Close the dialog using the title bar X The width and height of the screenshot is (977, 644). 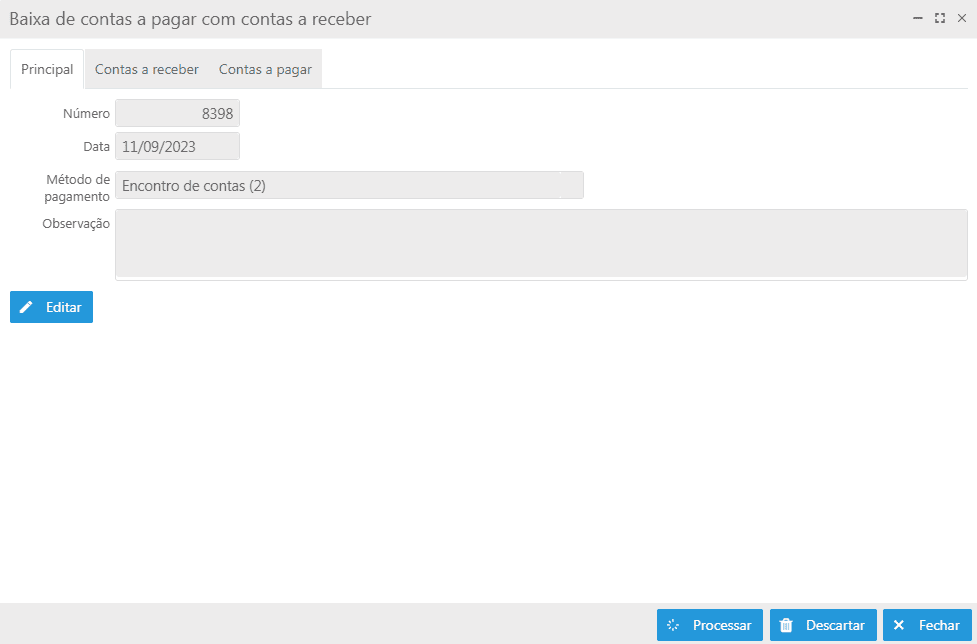pos(962,19)
